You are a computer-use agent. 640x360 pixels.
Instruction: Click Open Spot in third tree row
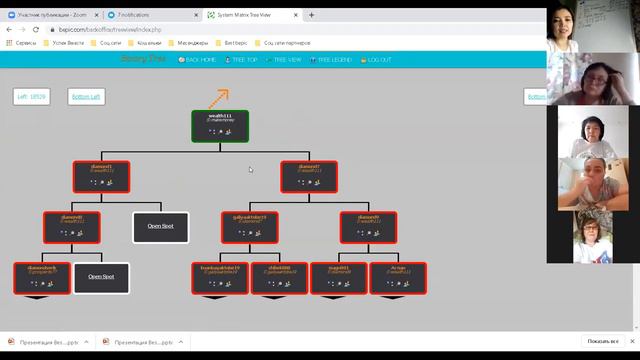point(161,227)
